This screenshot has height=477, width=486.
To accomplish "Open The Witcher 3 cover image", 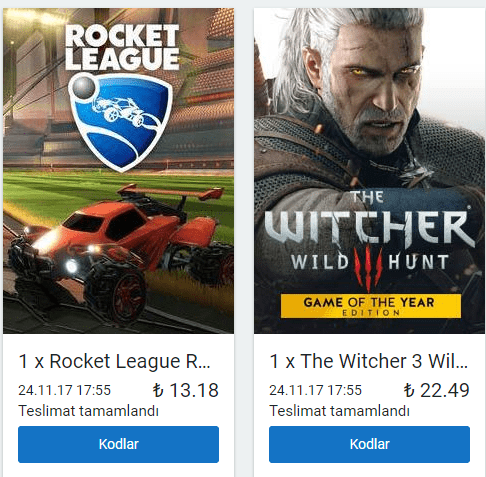I will click(x=369, y=171).
